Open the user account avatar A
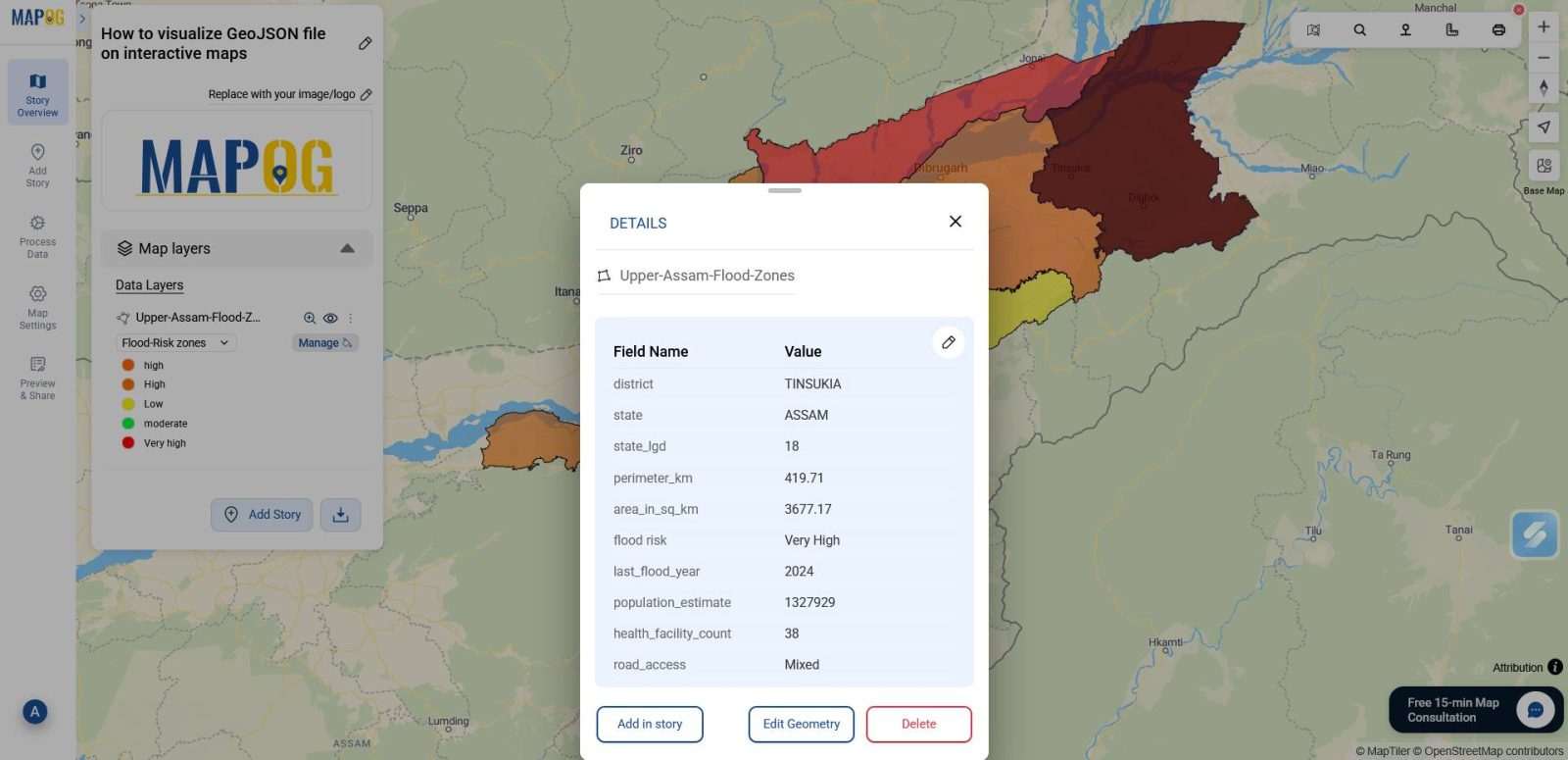The width and height of the screenshot is (1568, 760). tap(34, 712)
